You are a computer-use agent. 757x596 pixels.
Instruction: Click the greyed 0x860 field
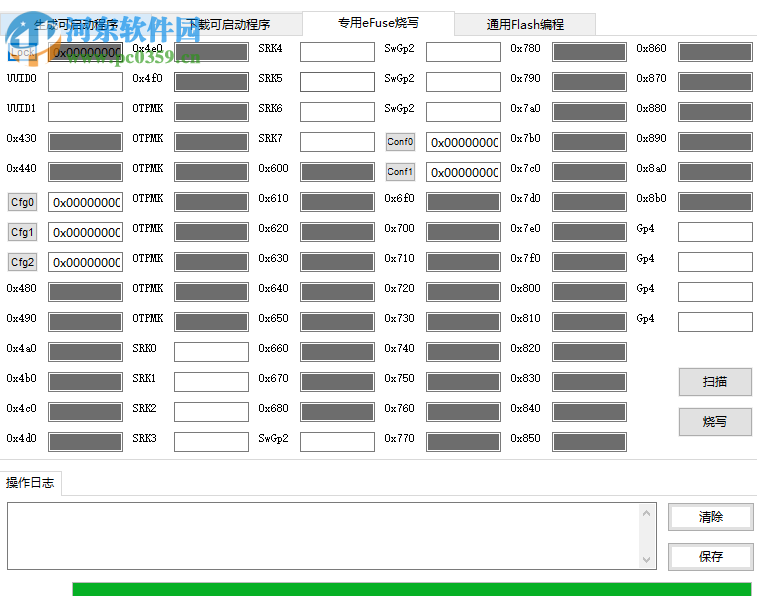715,52
